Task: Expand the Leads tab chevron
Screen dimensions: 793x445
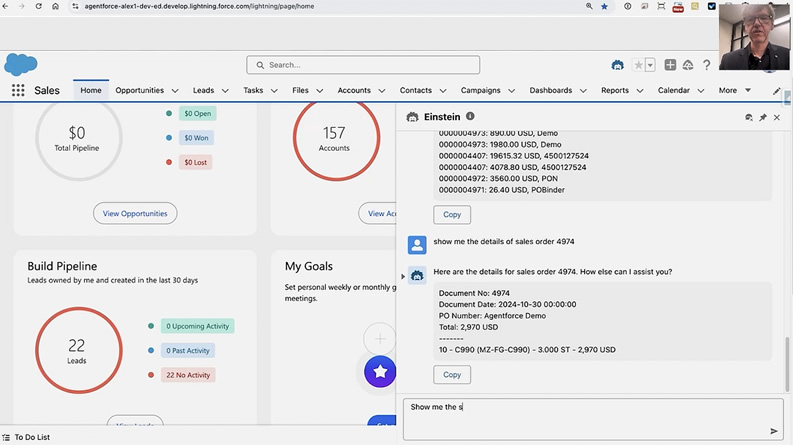Action: coord(225,91)
